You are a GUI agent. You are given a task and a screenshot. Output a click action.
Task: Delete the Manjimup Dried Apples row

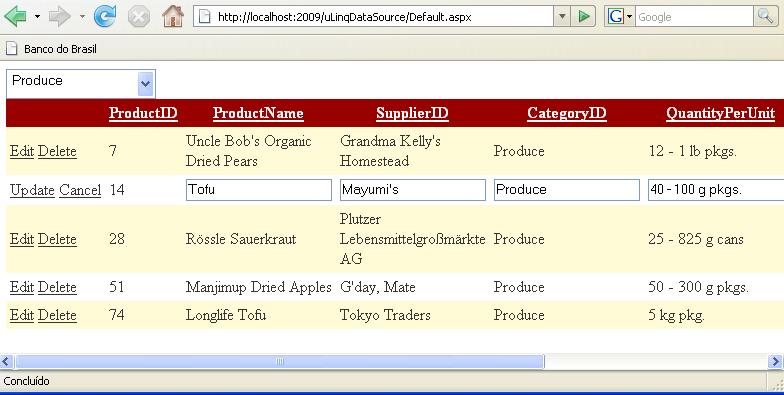coord(57,287)
